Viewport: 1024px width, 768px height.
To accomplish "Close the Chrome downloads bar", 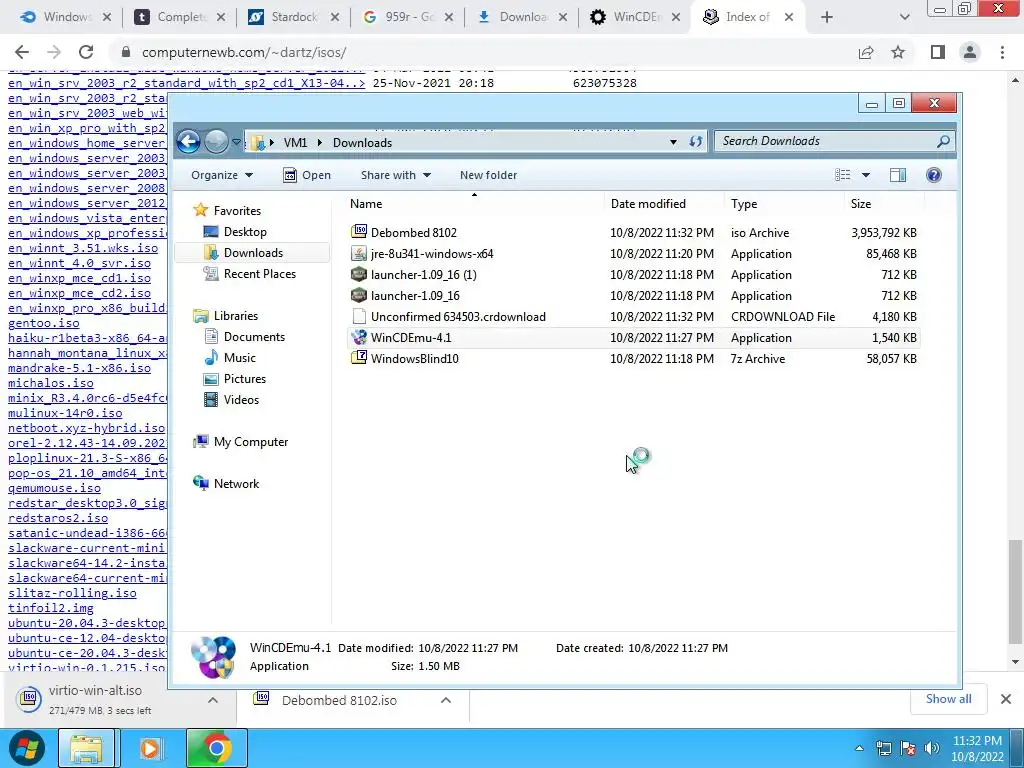I will click(1006, 699).
